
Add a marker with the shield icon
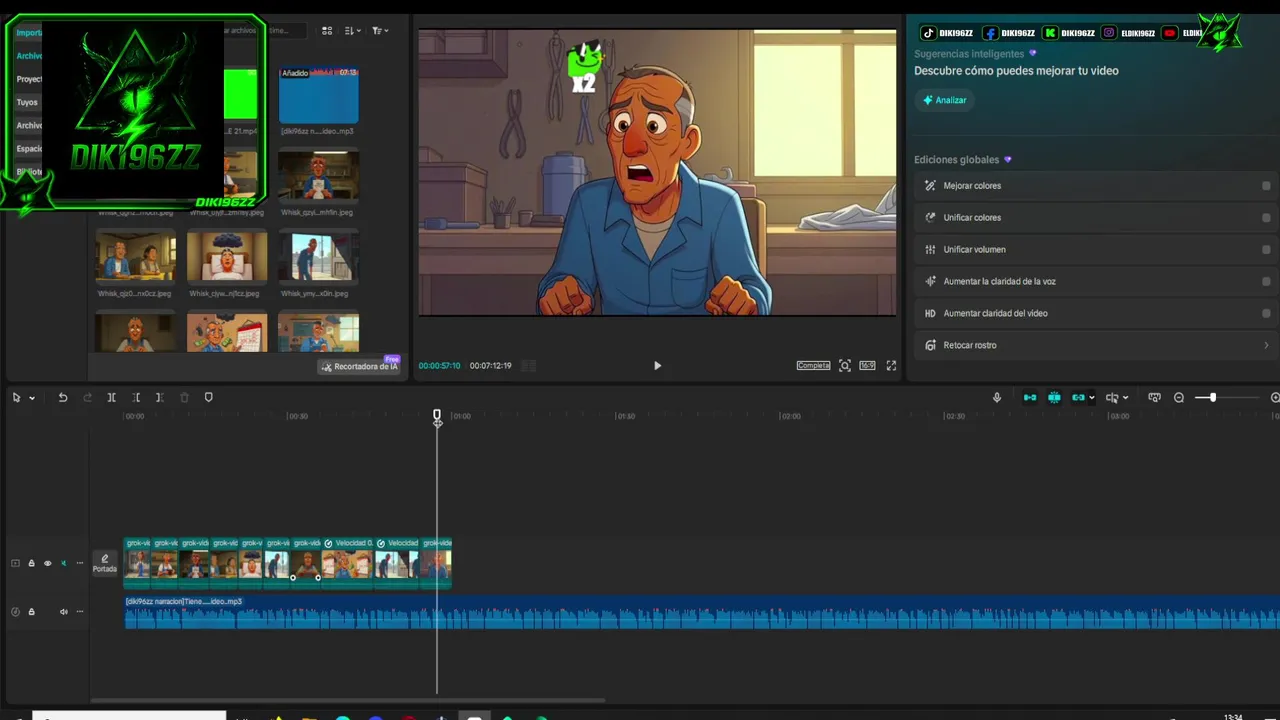(208, 397)
